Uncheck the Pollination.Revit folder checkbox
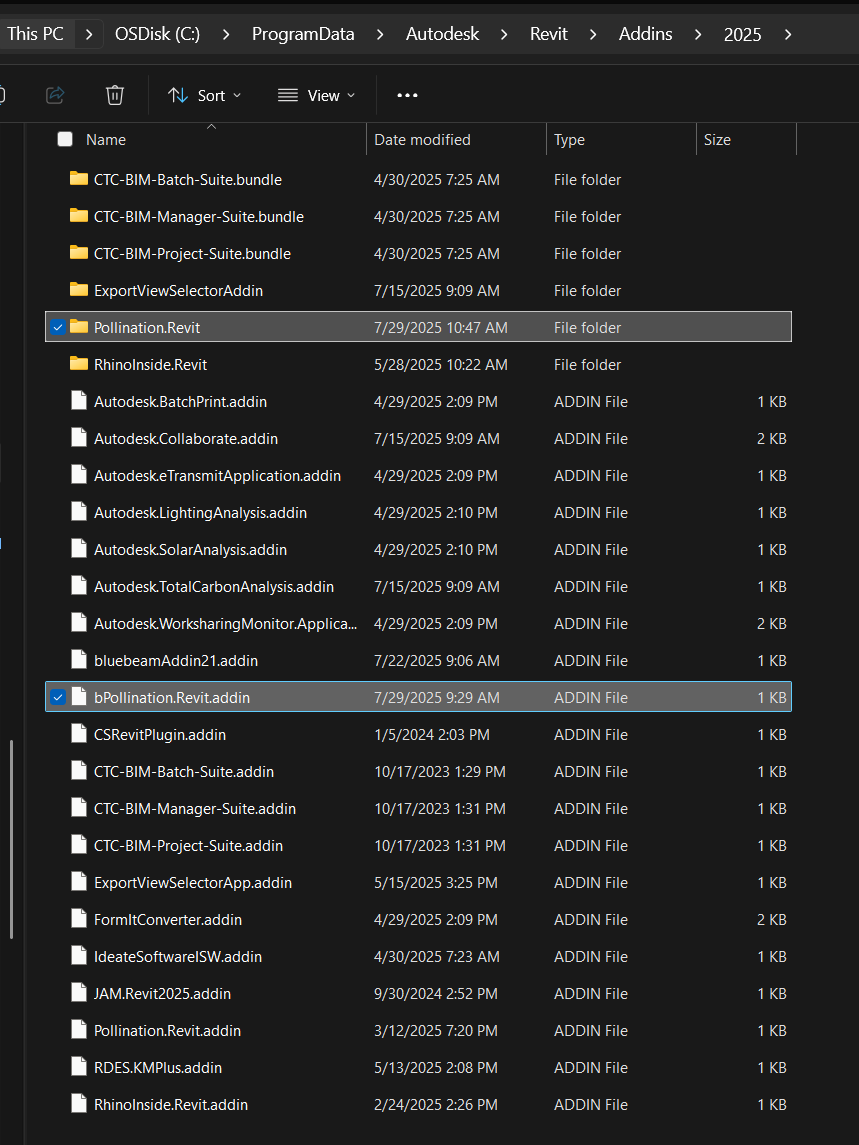This screenshot has width=859, height=1145. point(58,327)
